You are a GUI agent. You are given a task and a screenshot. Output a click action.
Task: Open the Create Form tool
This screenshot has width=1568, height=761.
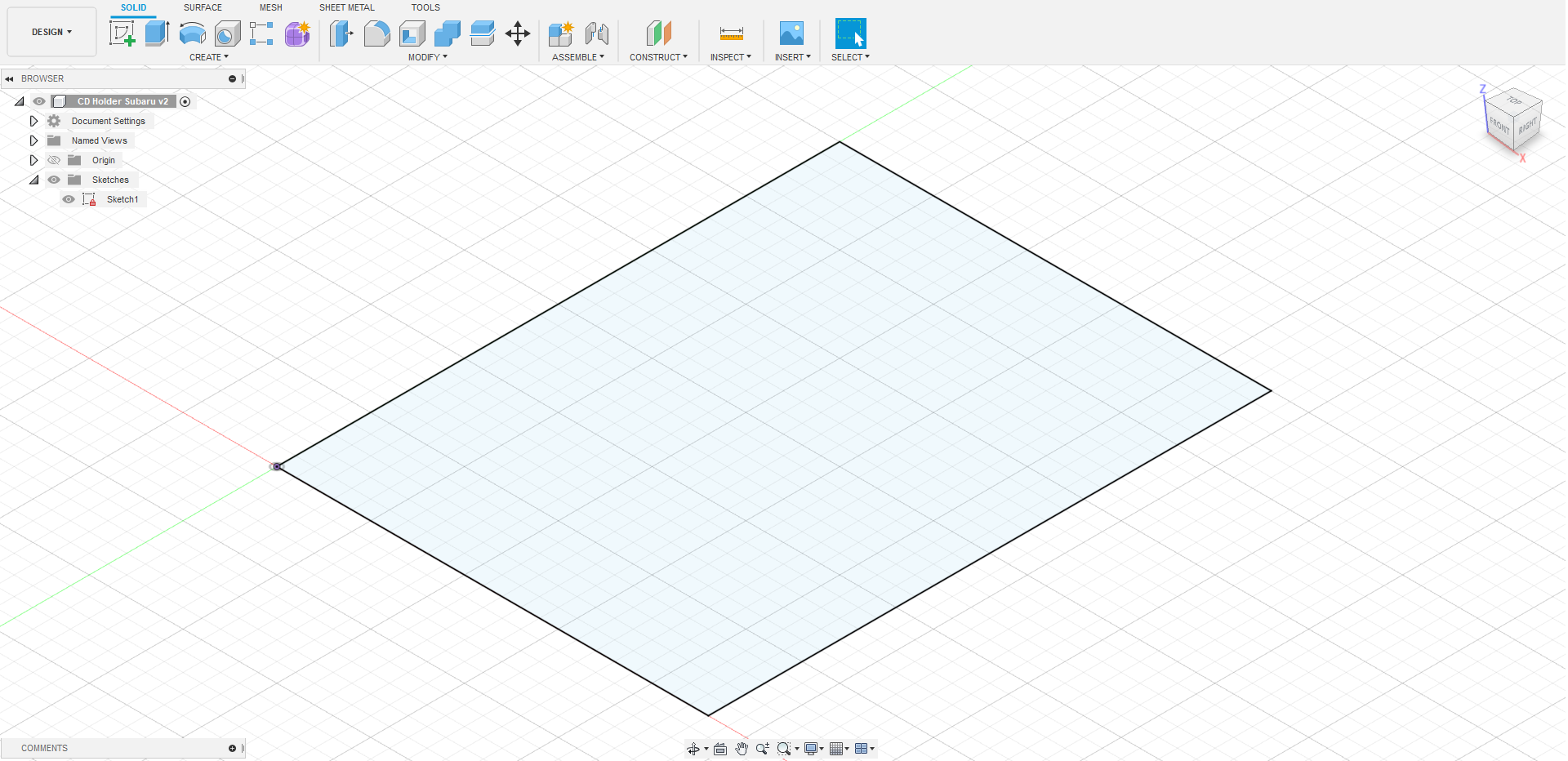tap(297, 33)
